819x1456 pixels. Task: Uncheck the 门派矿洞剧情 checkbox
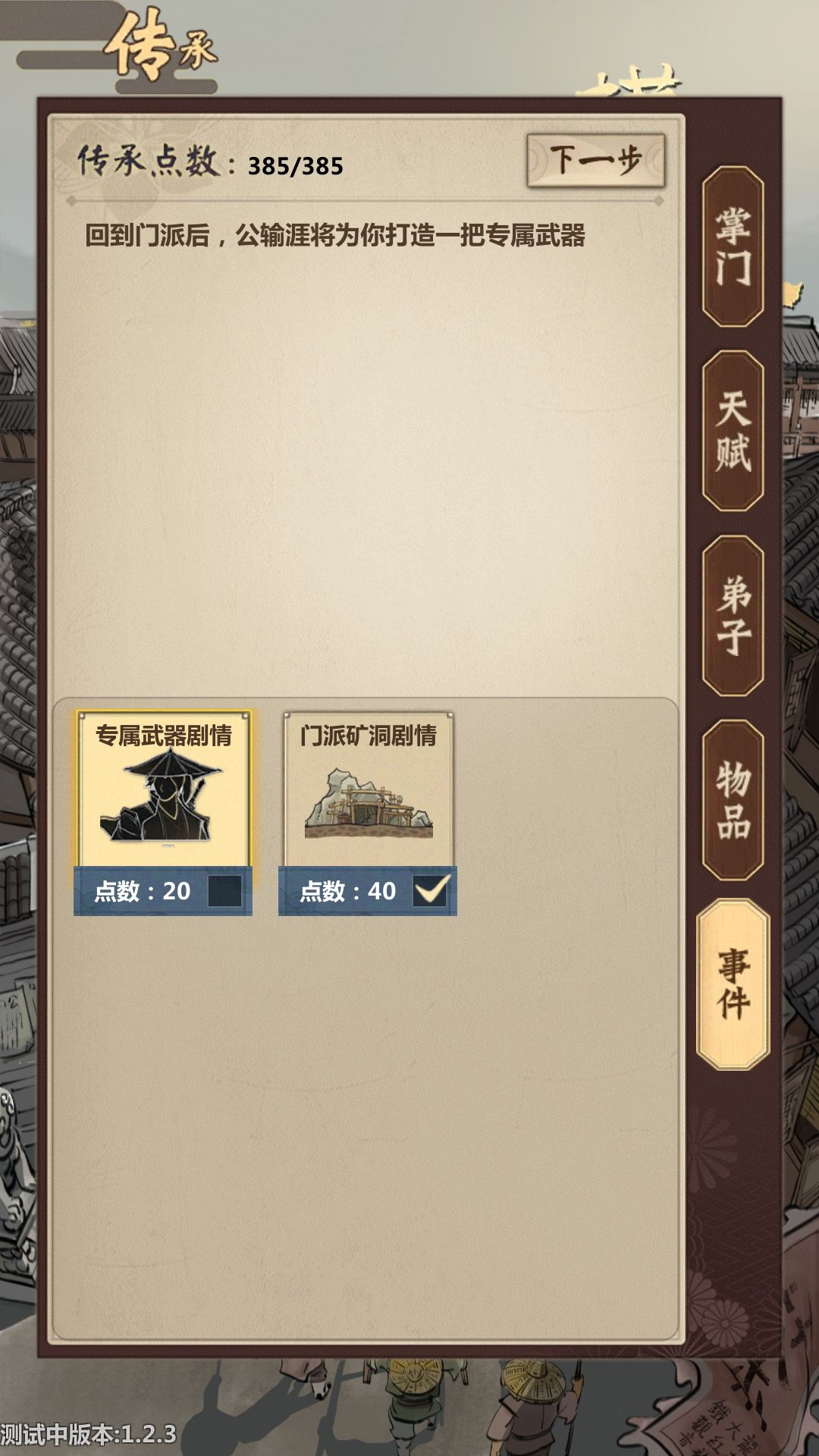click(x=430, y=891)
